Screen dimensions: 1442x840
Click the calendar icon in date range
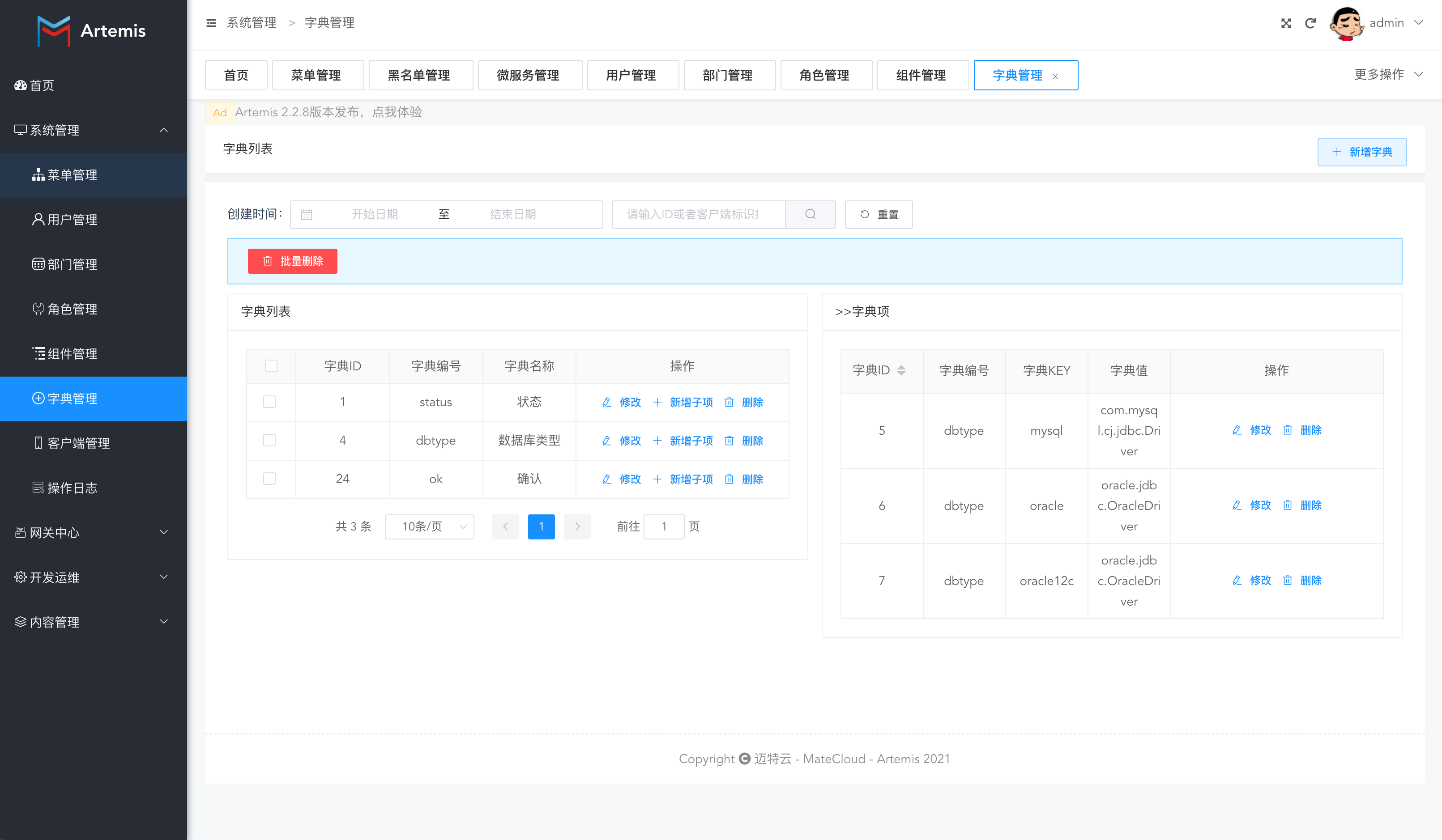pyautogui.click(x=307, y=214)
